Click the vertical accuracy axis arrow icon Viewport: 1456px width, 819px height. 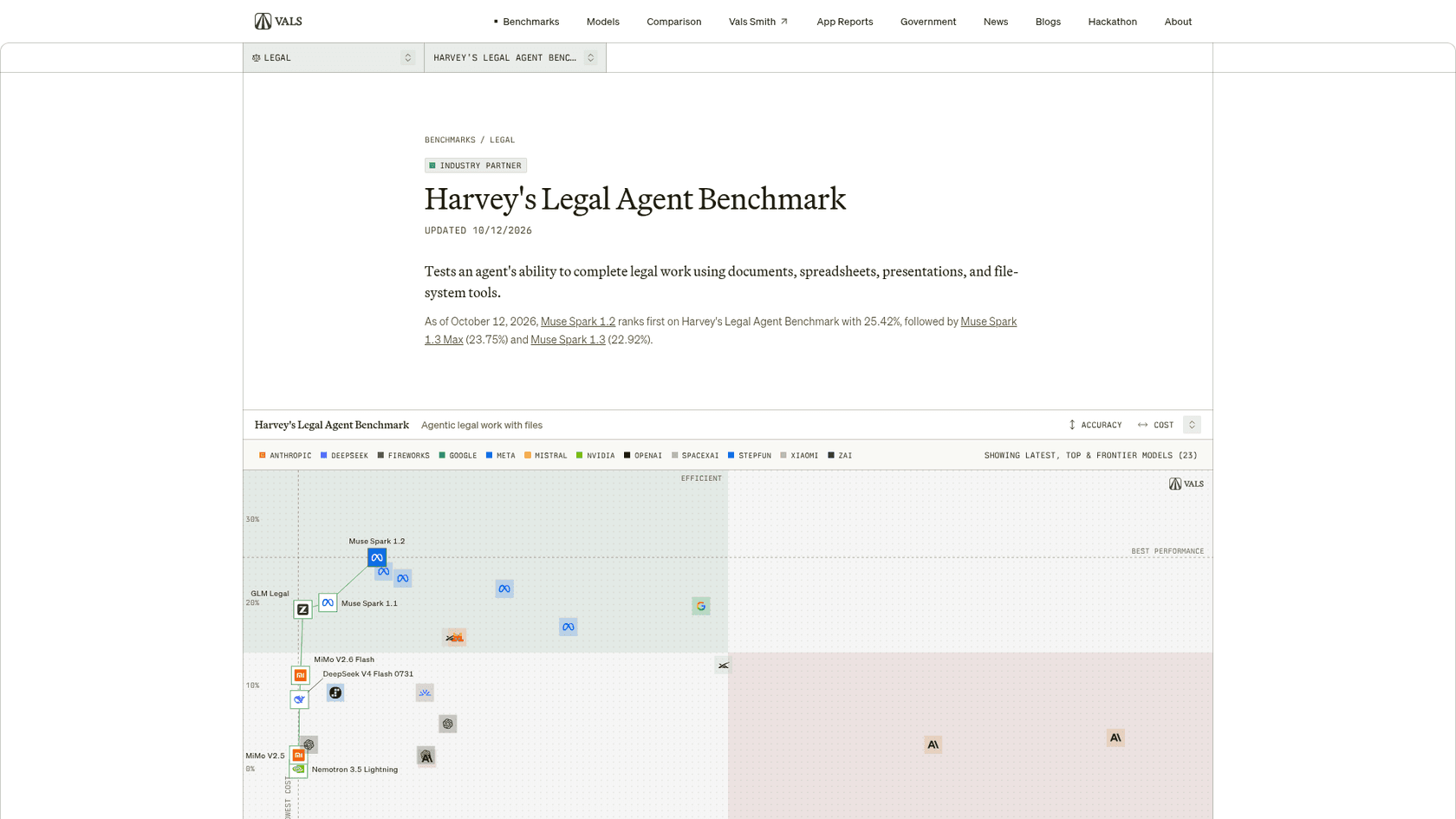1072,425
